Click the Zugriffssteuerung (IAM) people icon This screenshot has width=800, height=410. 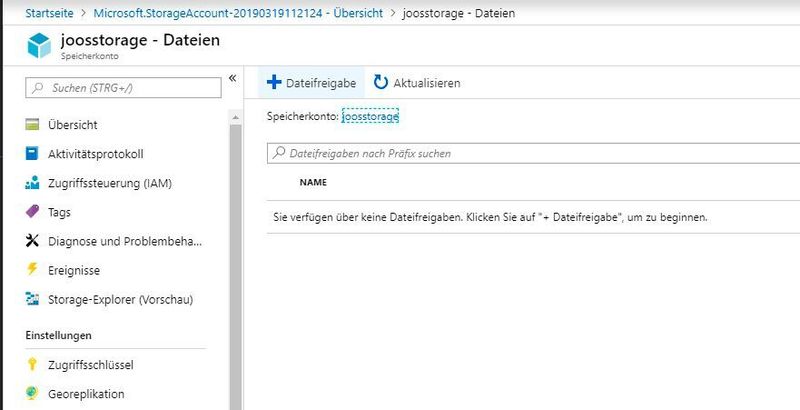[32, 183]
